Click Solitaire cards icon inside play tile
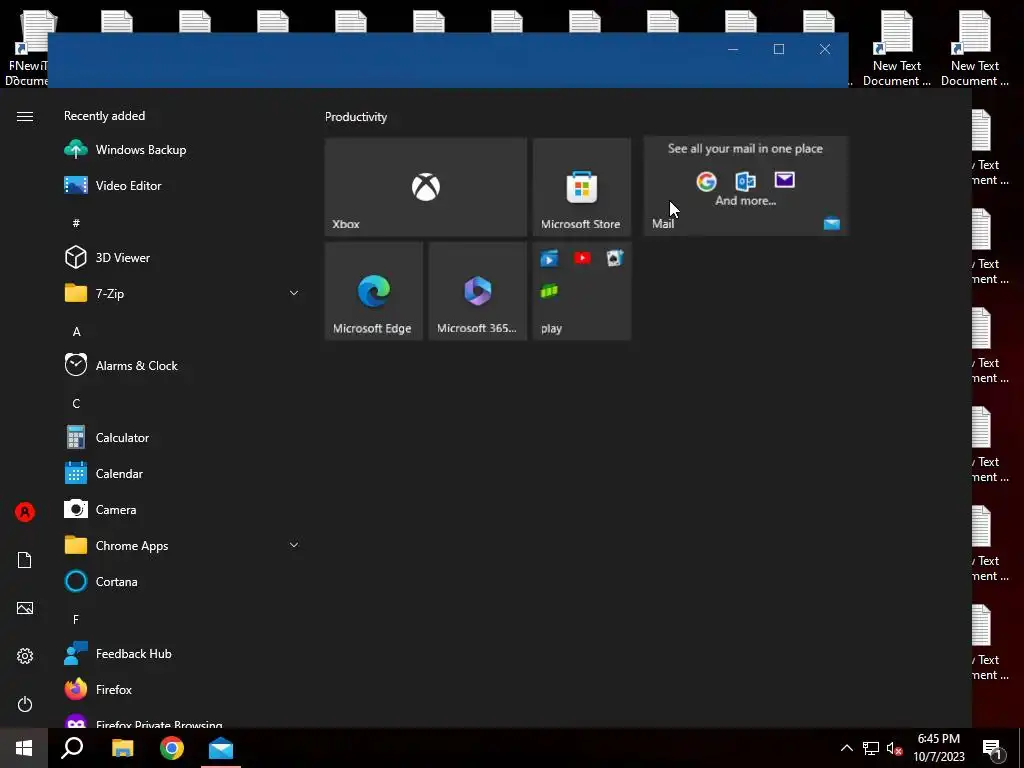The height and width of the screenshot is (768, 1024). 615,259
